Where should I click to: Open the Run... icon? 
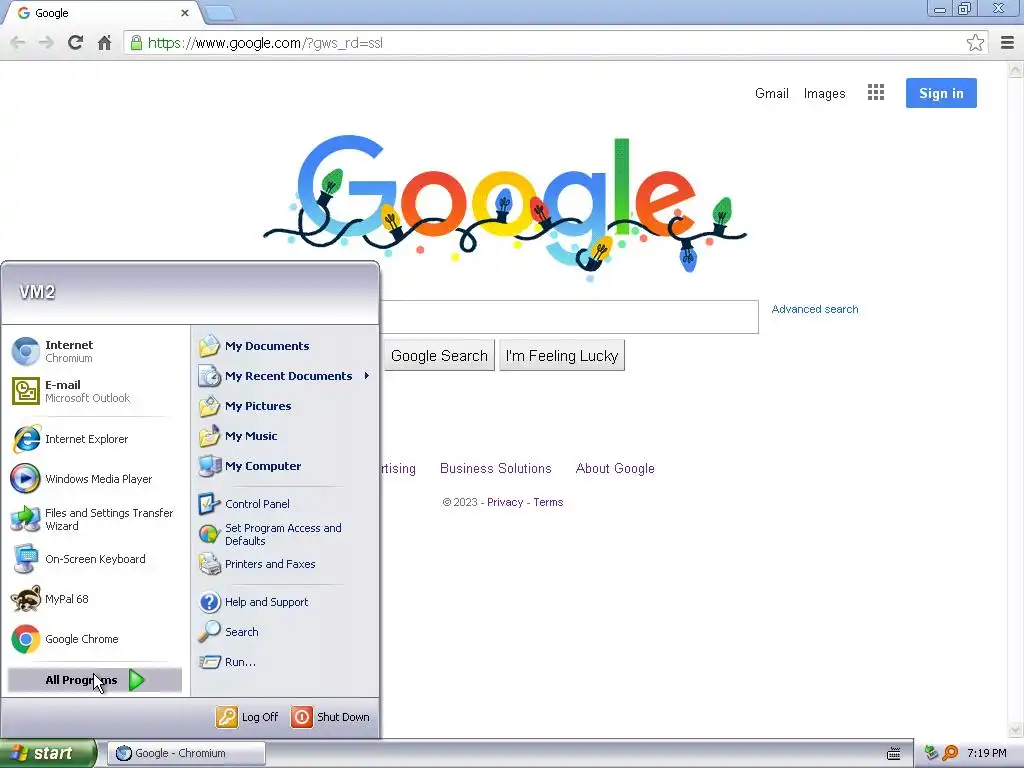tap(209, 662)
